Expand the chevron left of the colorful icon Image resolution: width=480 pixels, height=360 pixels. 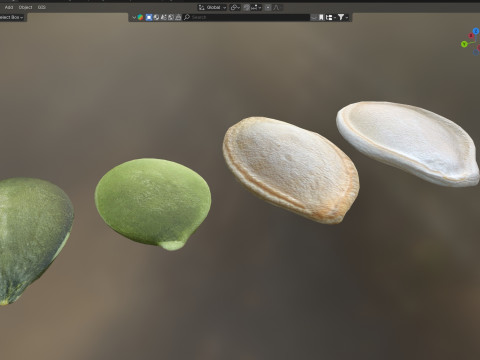pos(134,17)
